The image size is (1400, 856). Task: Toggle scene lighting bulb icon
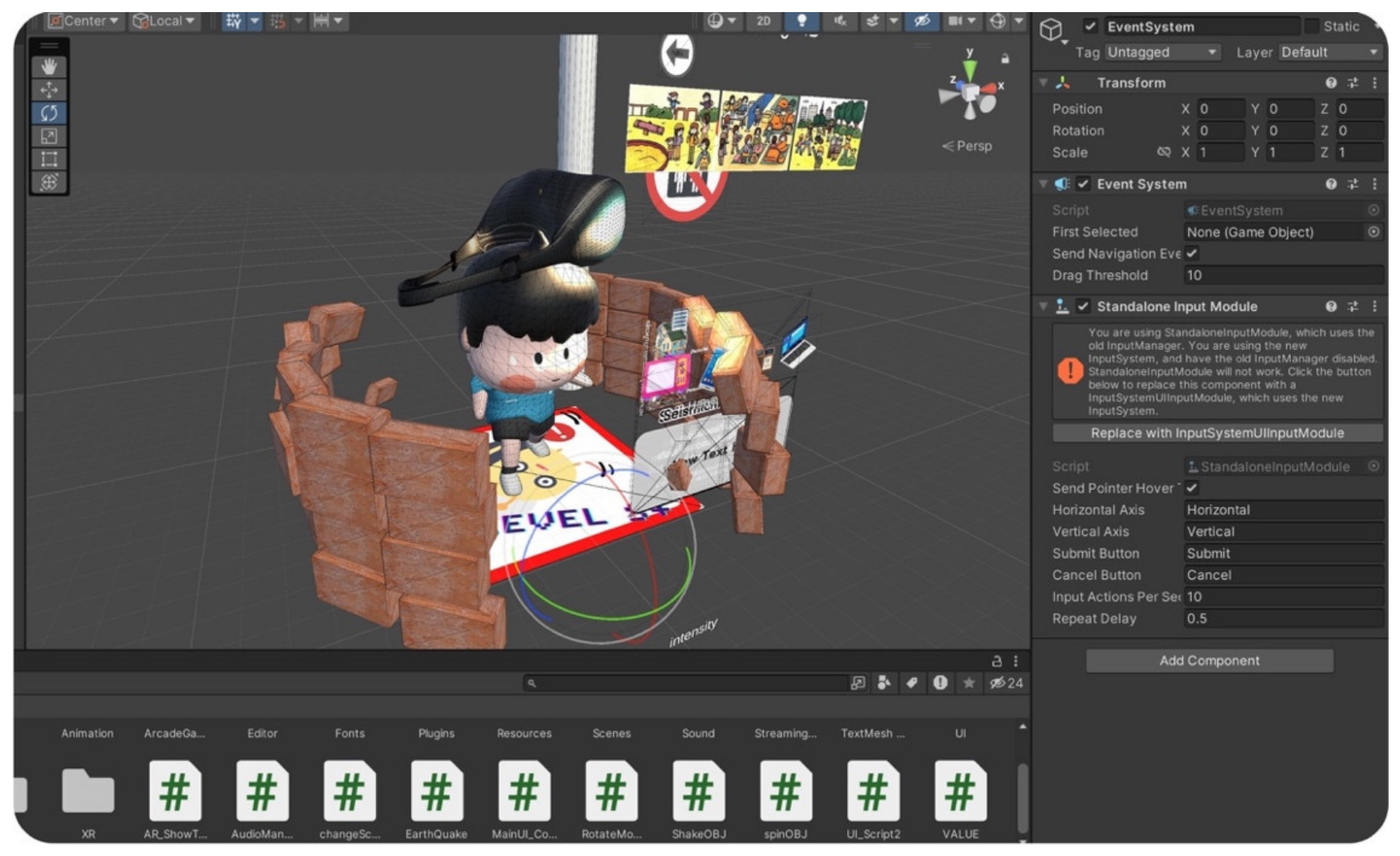pos(801,21)
